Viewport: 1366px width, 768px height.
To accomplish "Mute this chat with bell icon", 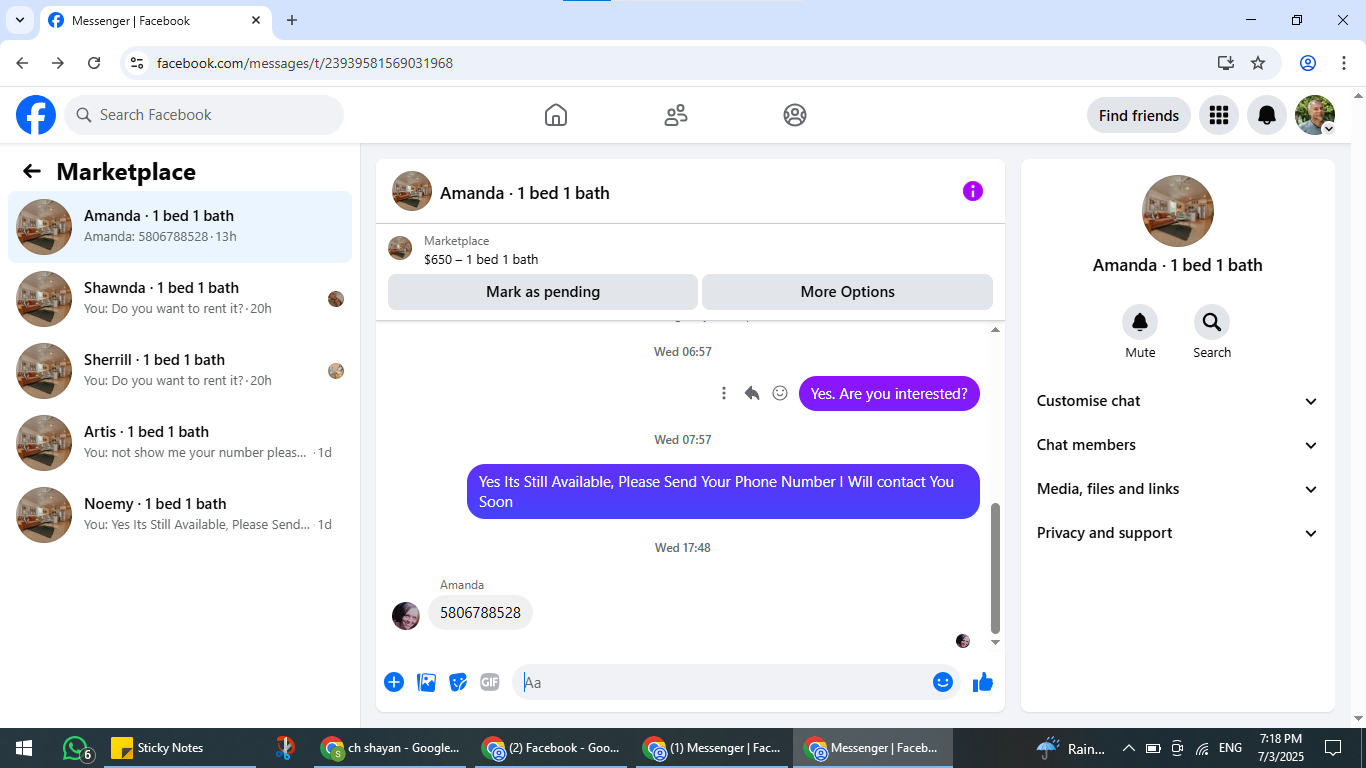I will pyautogui.click(x=1140, y=322).
